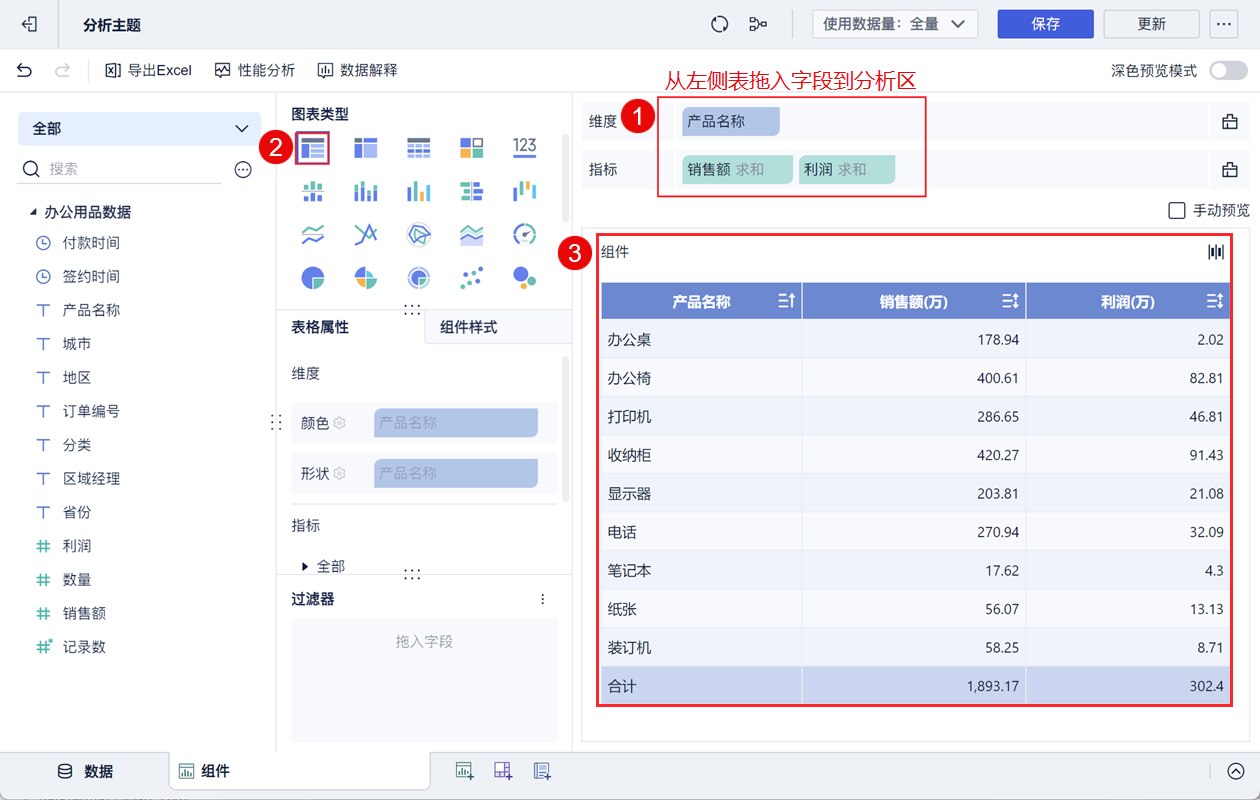Click the component column-width icon beside 组件
This screenshot has height=800, width=1260.
(x=1216, y=252)
